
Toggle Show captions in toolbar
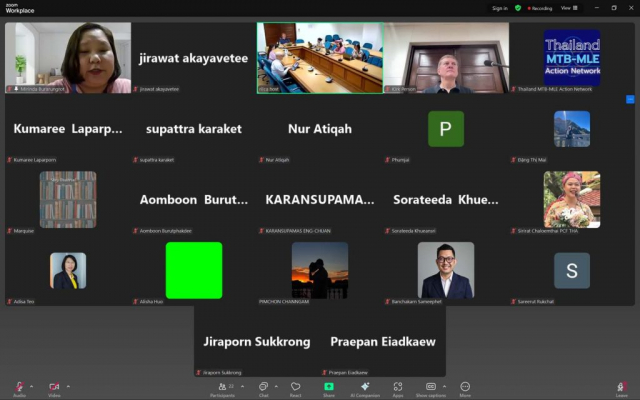point(430,386)
